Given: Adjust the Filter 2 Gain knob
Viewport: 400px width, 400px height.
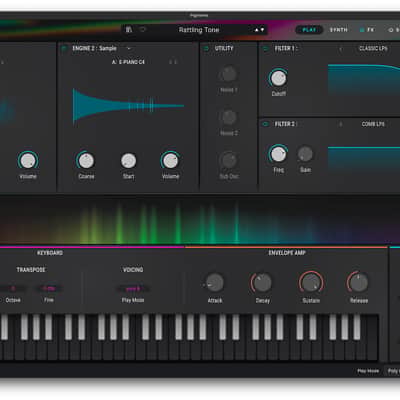Looking at the screenshot, I should point(305,154).
